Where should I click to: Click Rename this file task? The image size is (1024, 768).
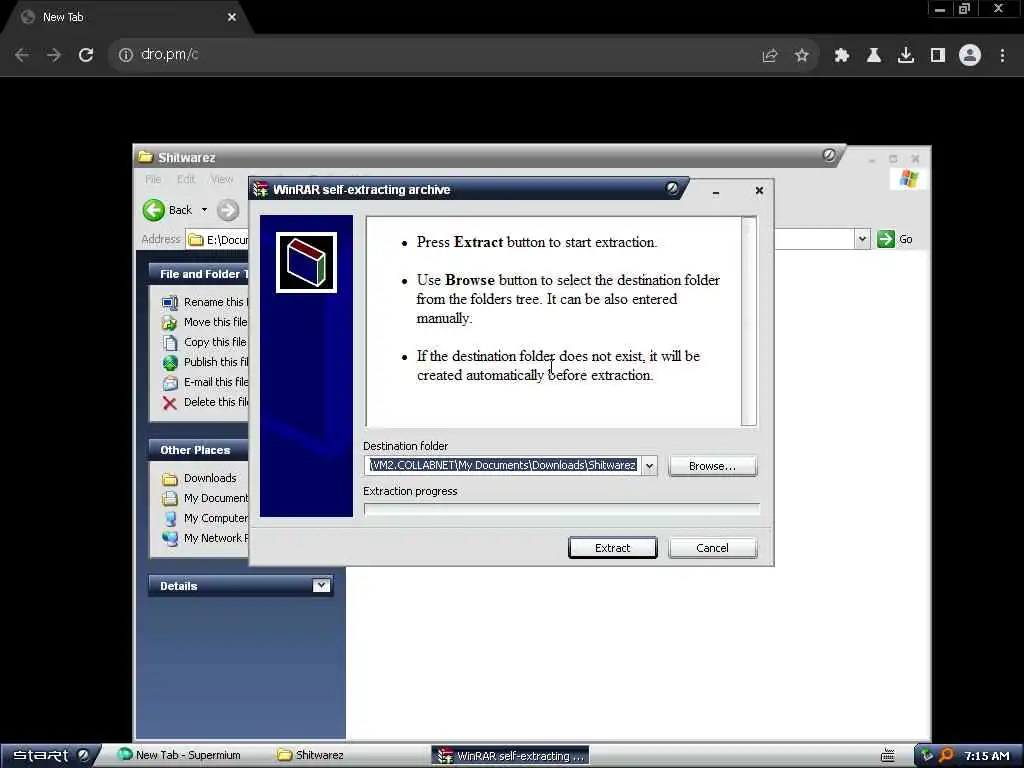click(x=205, y=302)
